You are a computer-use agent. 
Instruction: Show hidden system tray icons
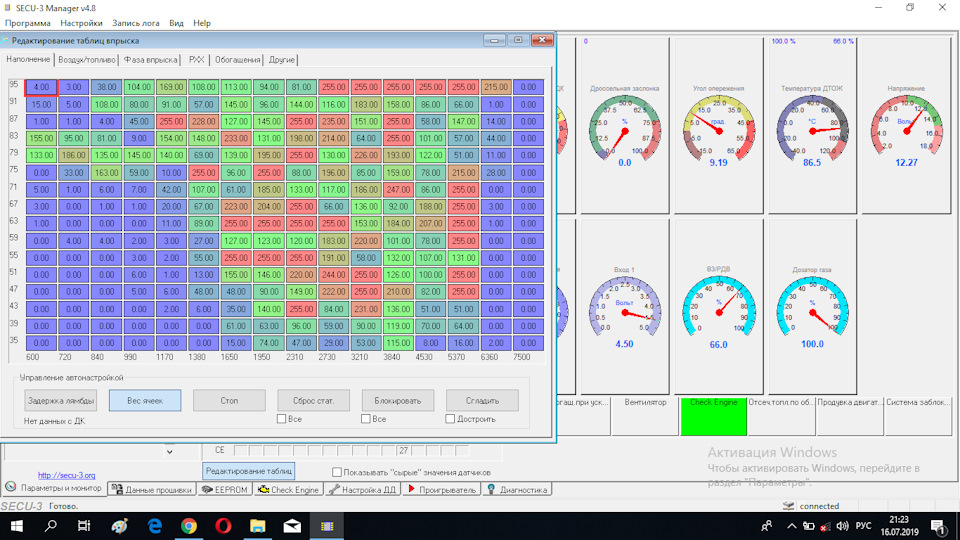pos(792,526)
